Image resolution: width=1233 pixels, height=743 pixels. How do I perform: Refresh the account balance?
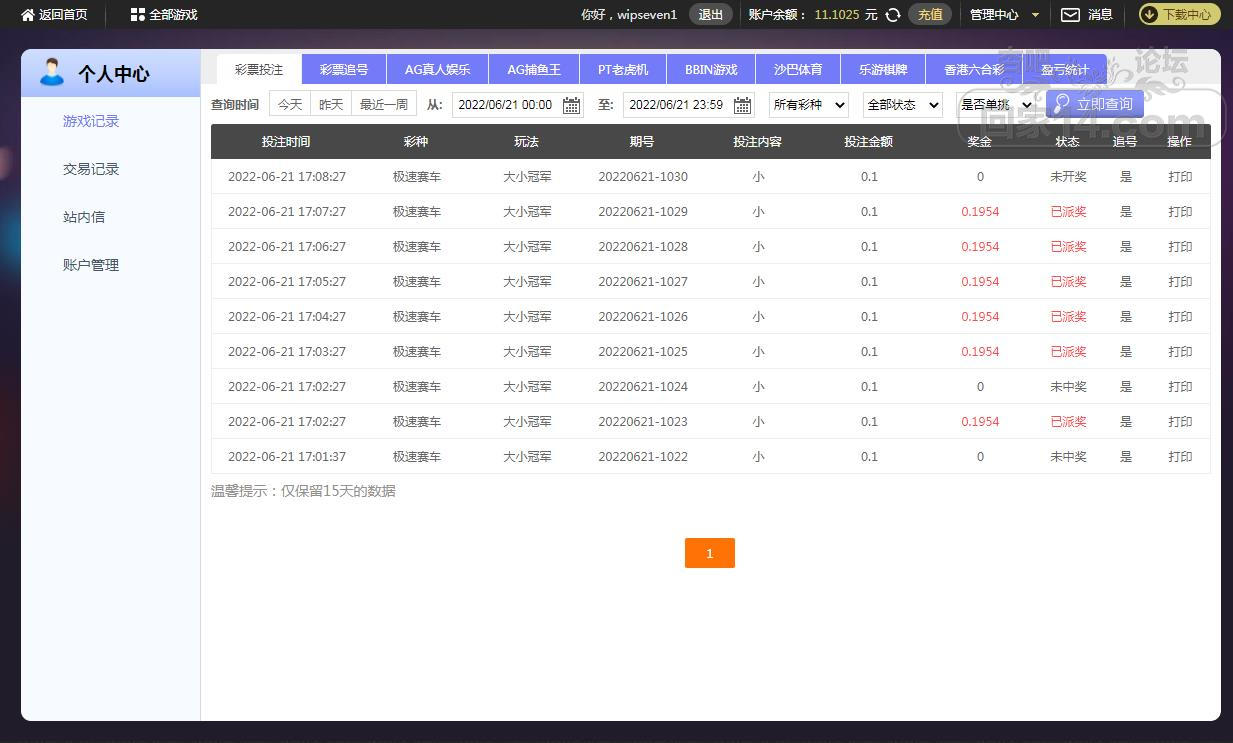click(x=893, y=15)
